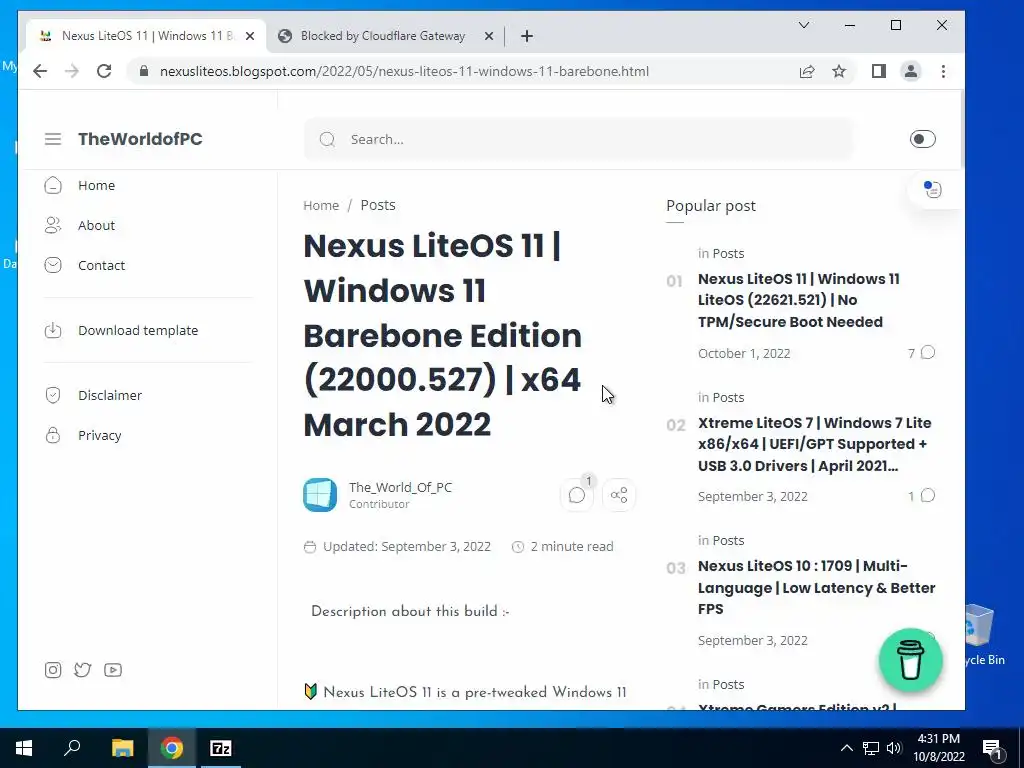Select the Home sidebar menu item
Image resolution: width=1024 pixels, height=768 pixels.
point(96,185)
